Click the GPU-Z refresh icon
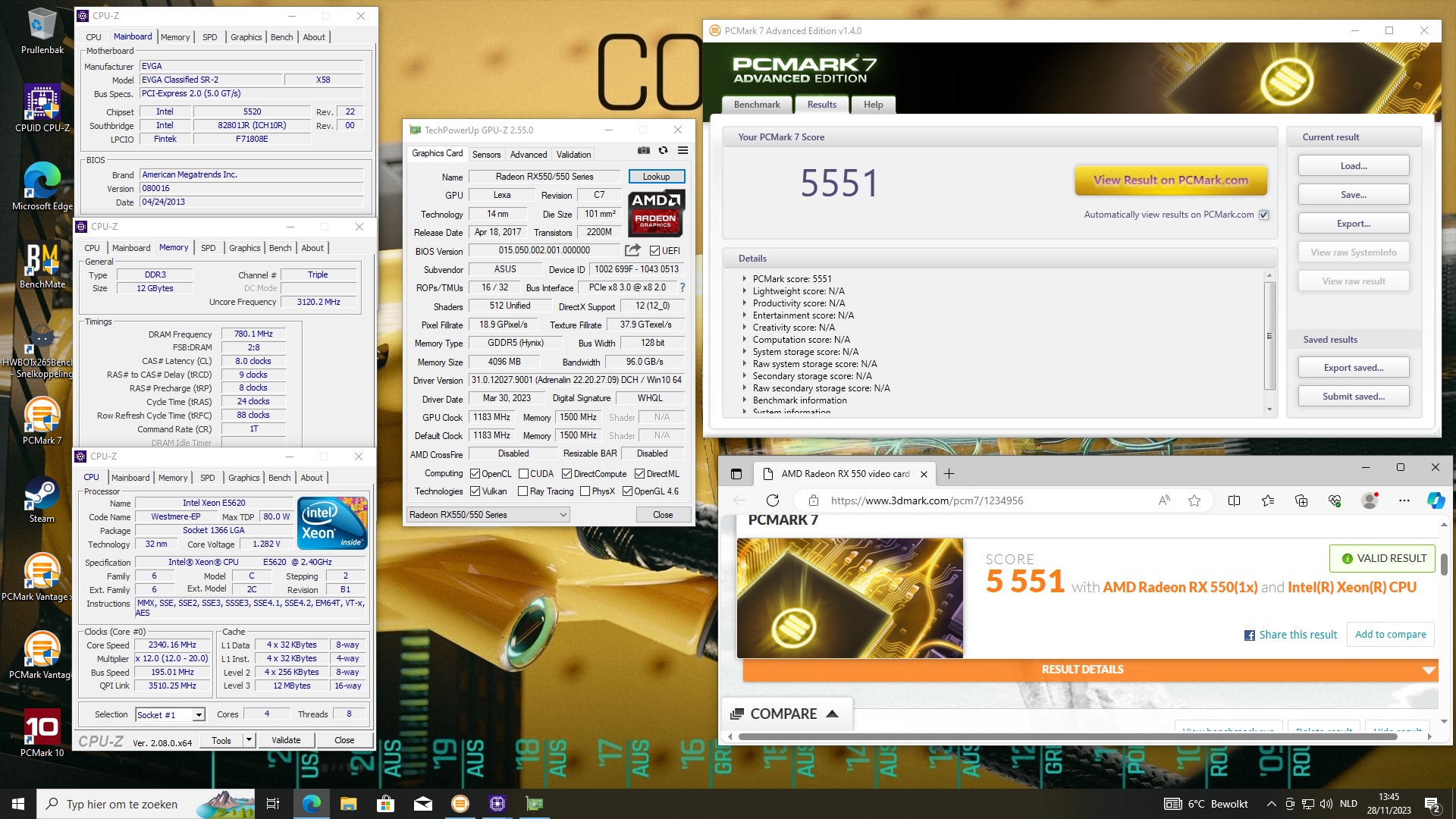1456x819 pixels. click(x=663, y=151)
